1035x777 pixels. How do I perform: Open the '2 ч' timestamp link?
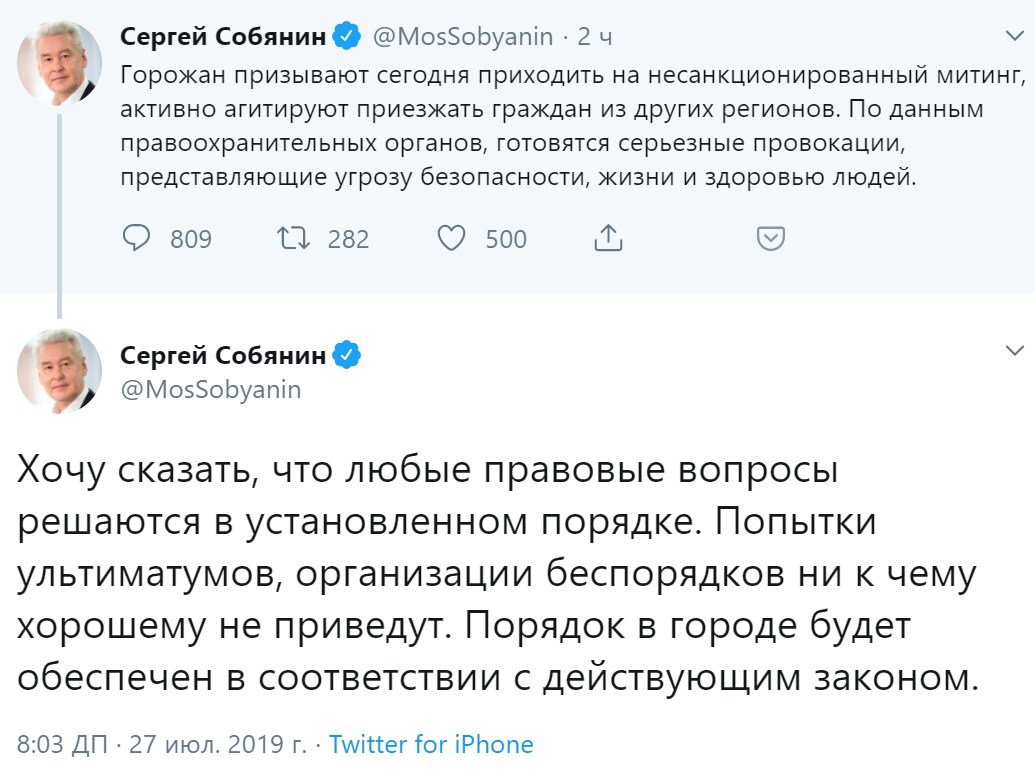click(596, 38)
